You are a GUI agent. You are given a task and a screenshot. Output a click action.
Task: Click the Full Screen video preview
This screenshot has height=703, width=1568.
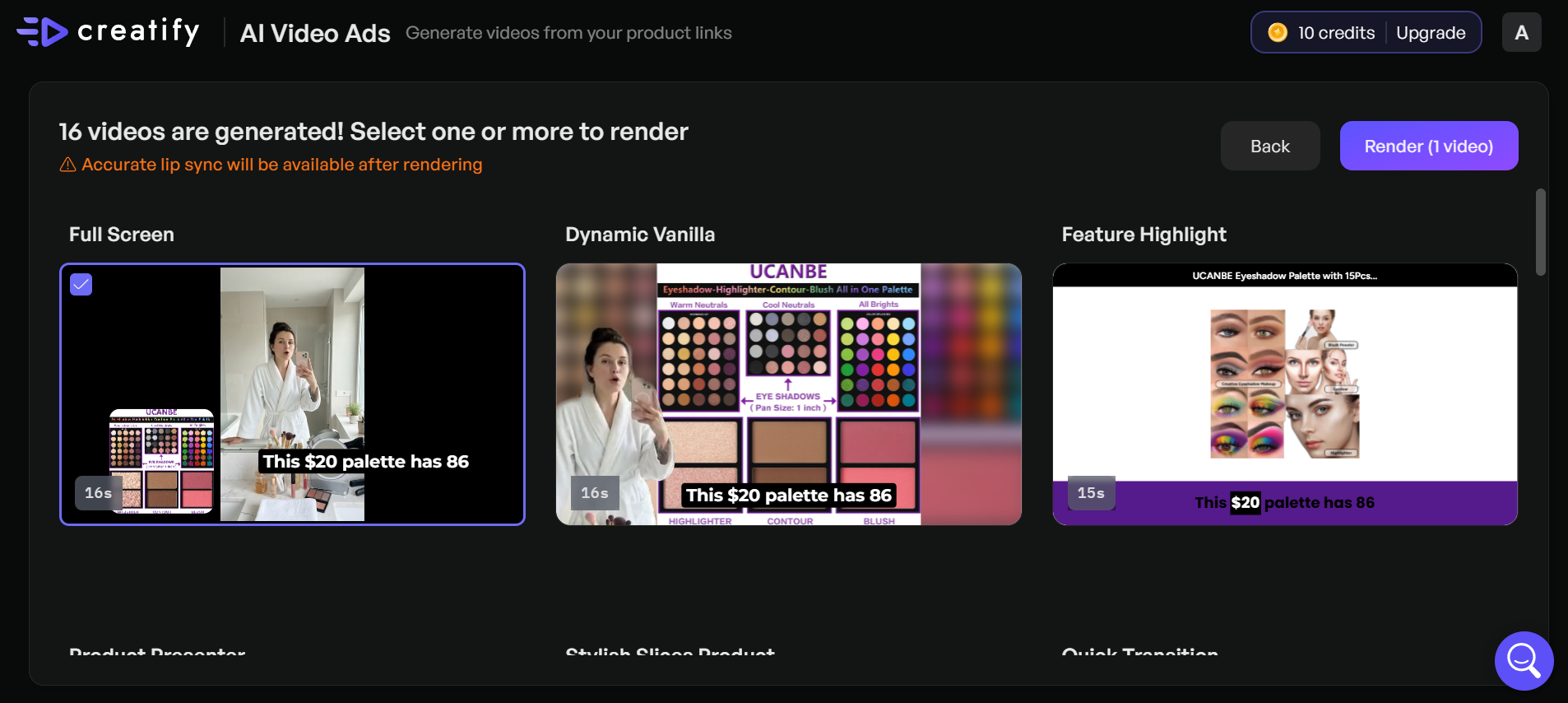point(292,394)
